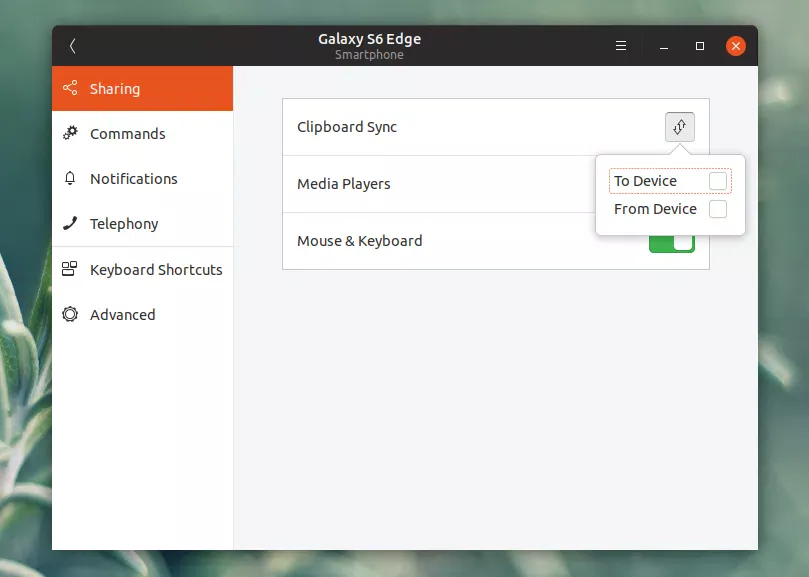Screen dimensions: 809x577
Task: Turn off the Mouse & Keyboard switch
Action: point(672,242)
